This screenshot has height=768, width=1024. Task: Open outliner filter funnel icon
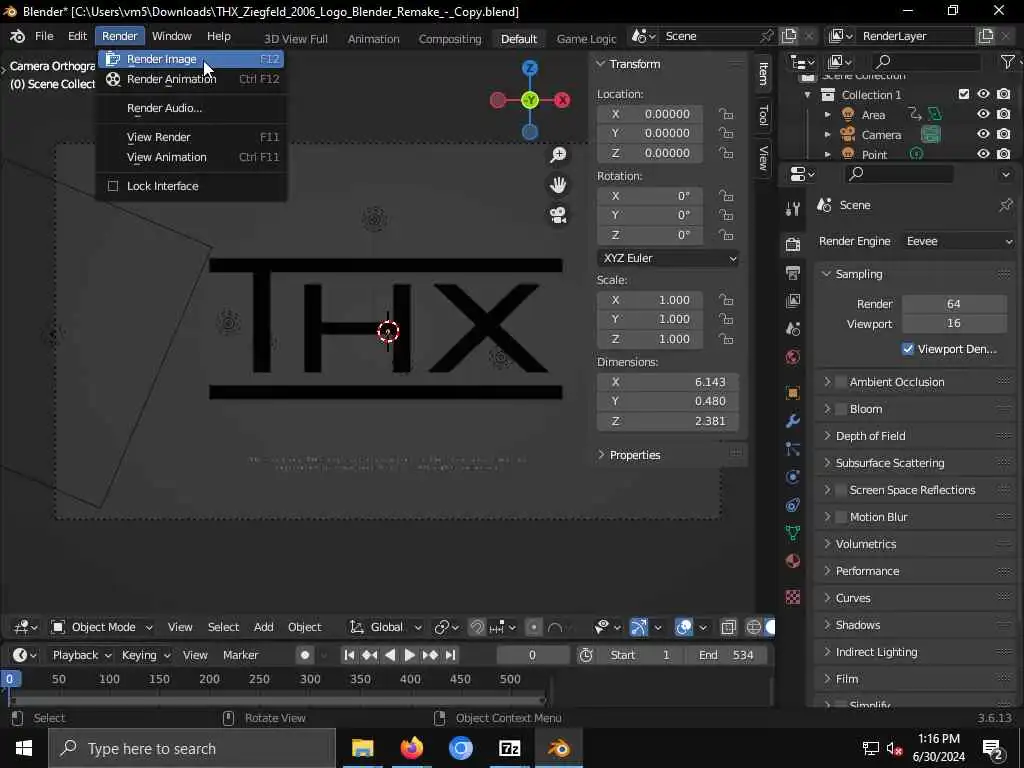pyautogui.click(x=1008, y=61)
